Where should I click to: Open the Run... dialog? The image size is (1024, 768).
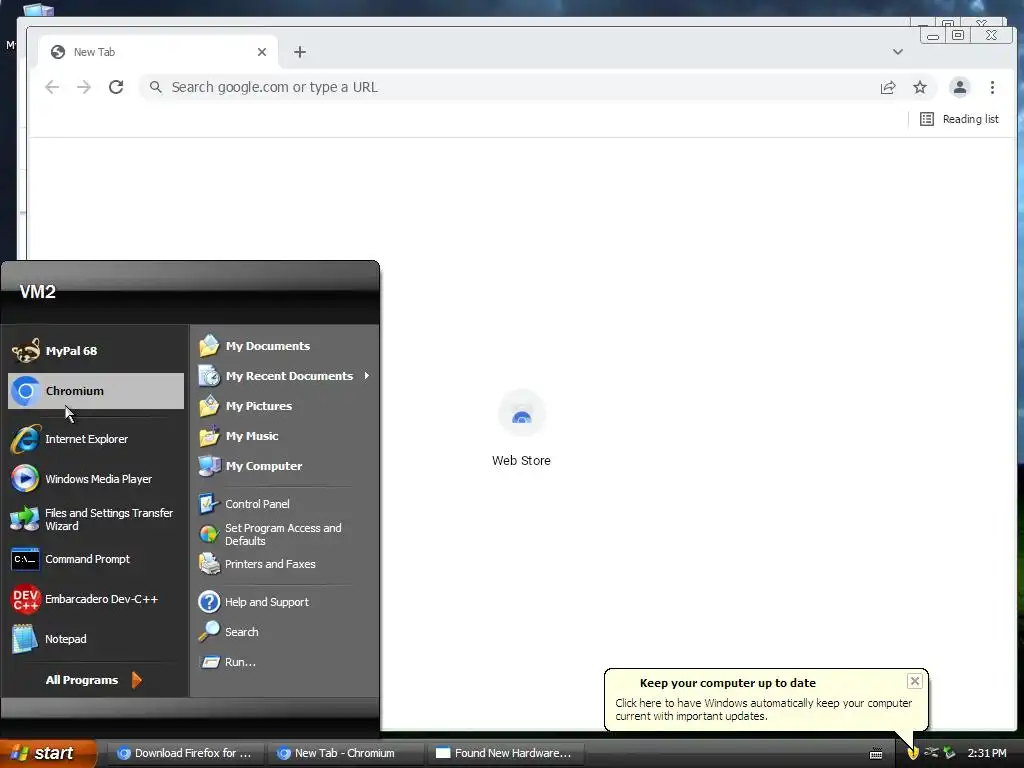(285, 662)
